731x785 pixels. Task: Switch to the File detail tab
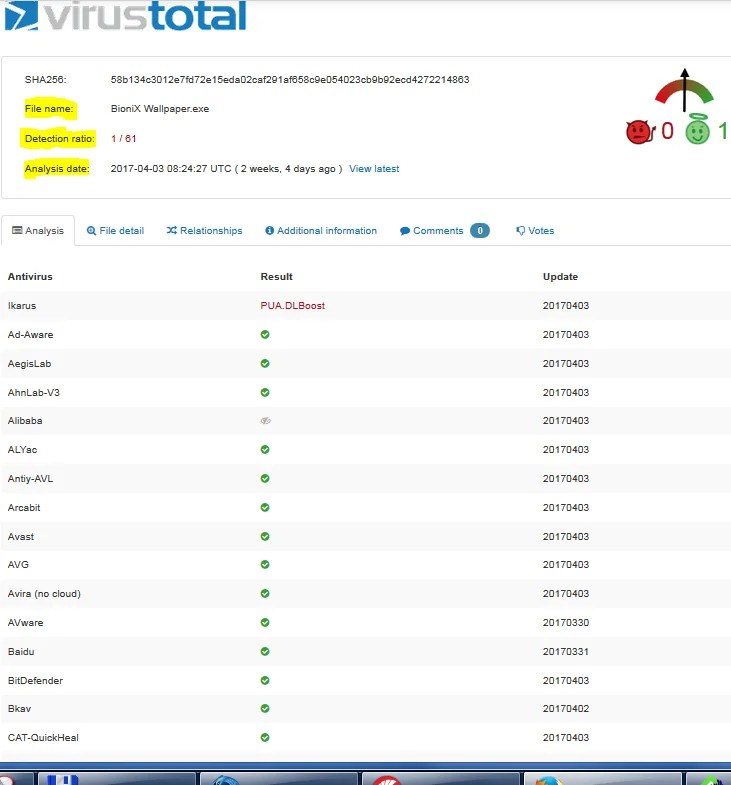115,231
